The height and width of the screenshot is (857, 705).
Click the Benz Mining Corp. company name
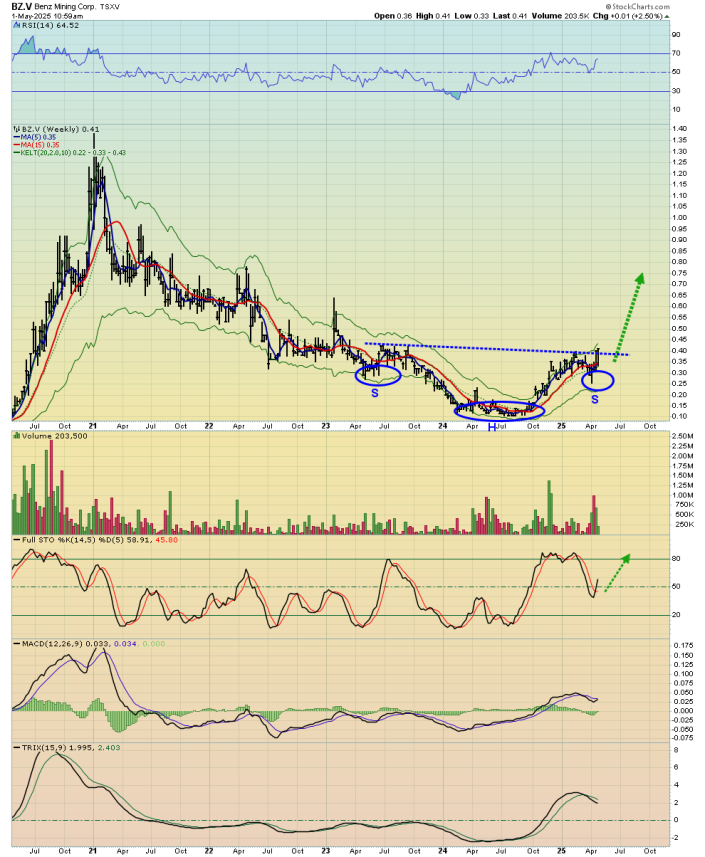coord(65,7)
